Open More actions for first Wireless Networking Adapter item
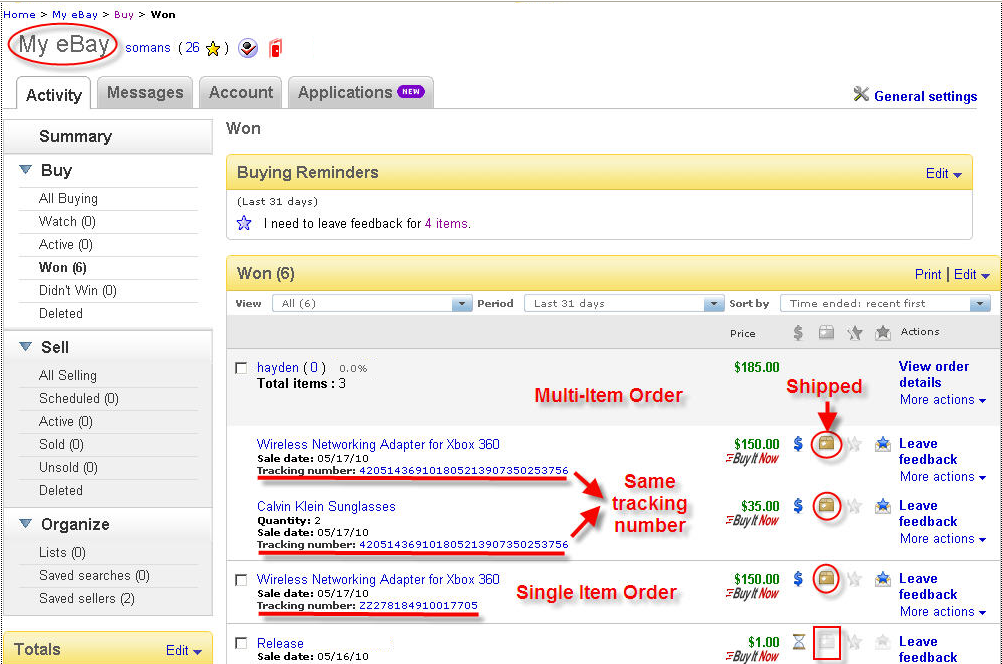 pyautogui.click(x=943, y=477)
